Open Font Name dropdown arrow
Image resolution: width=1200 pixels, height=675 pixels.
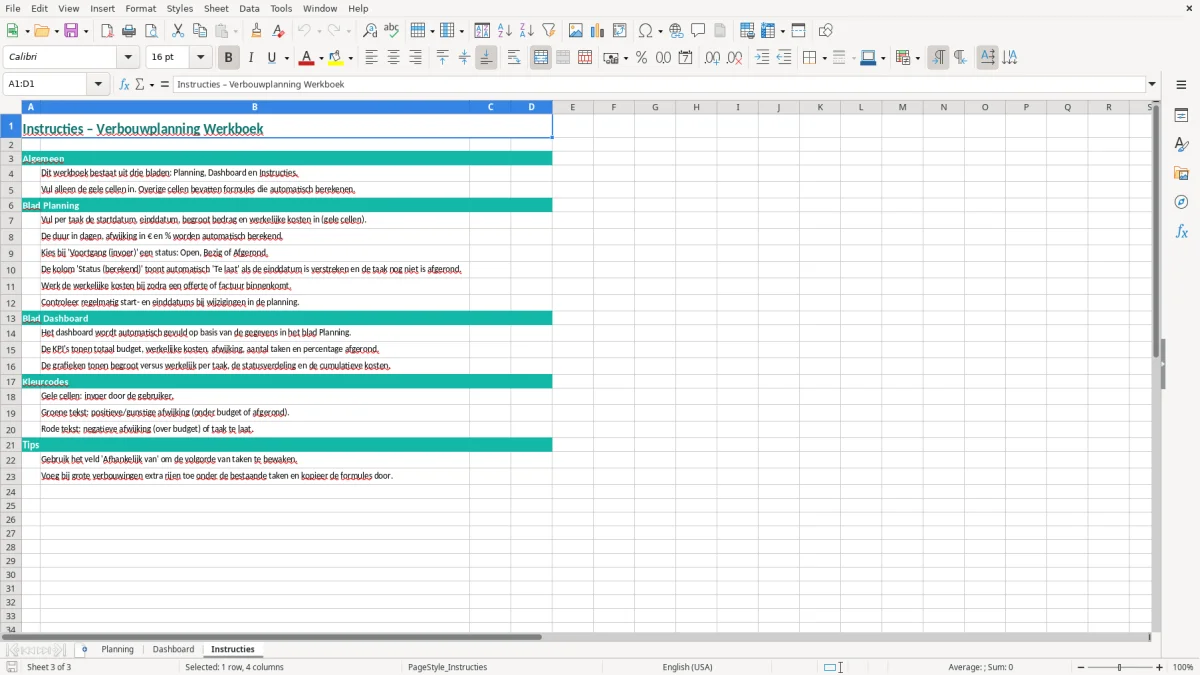coord(128,58)
